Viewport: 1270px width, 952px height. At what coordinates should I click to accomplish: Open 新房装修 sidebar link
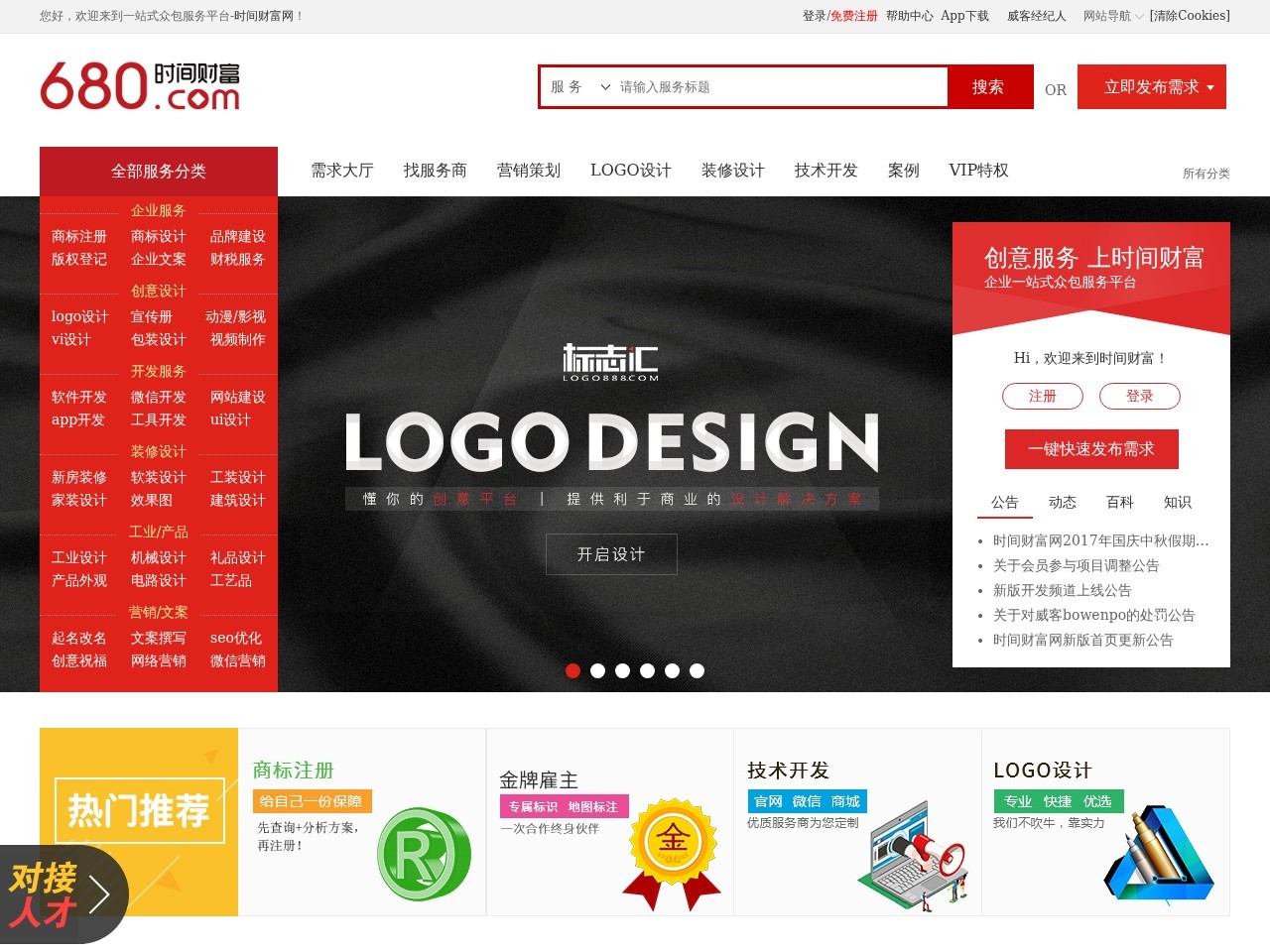click(x=79, y=478)
